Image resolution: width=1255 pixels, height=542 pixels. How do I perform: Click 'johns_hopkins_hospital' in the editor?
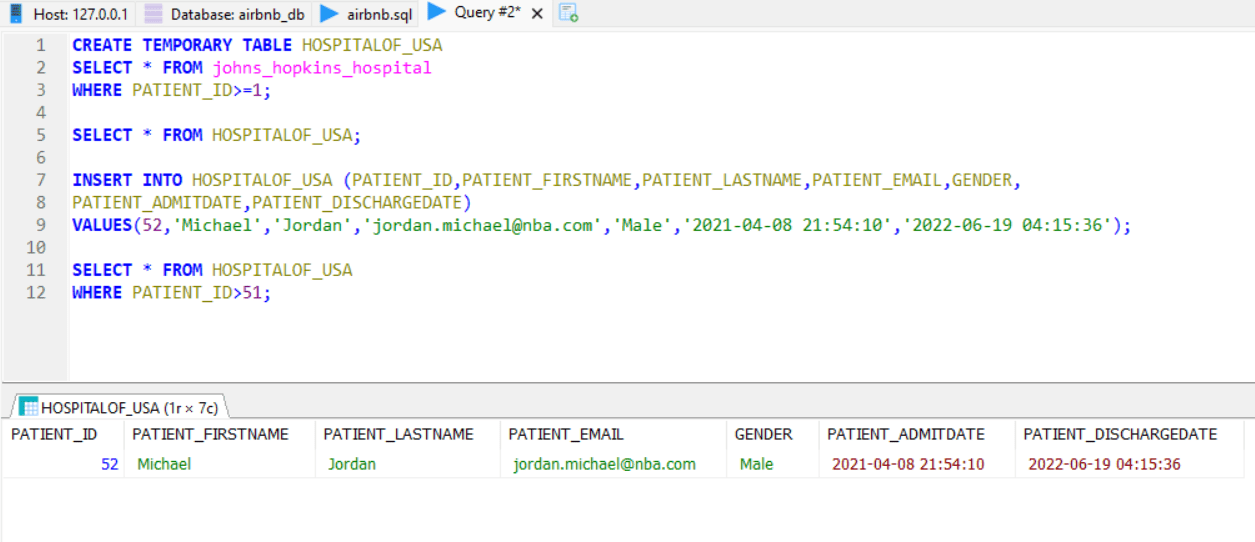(322, 68)
